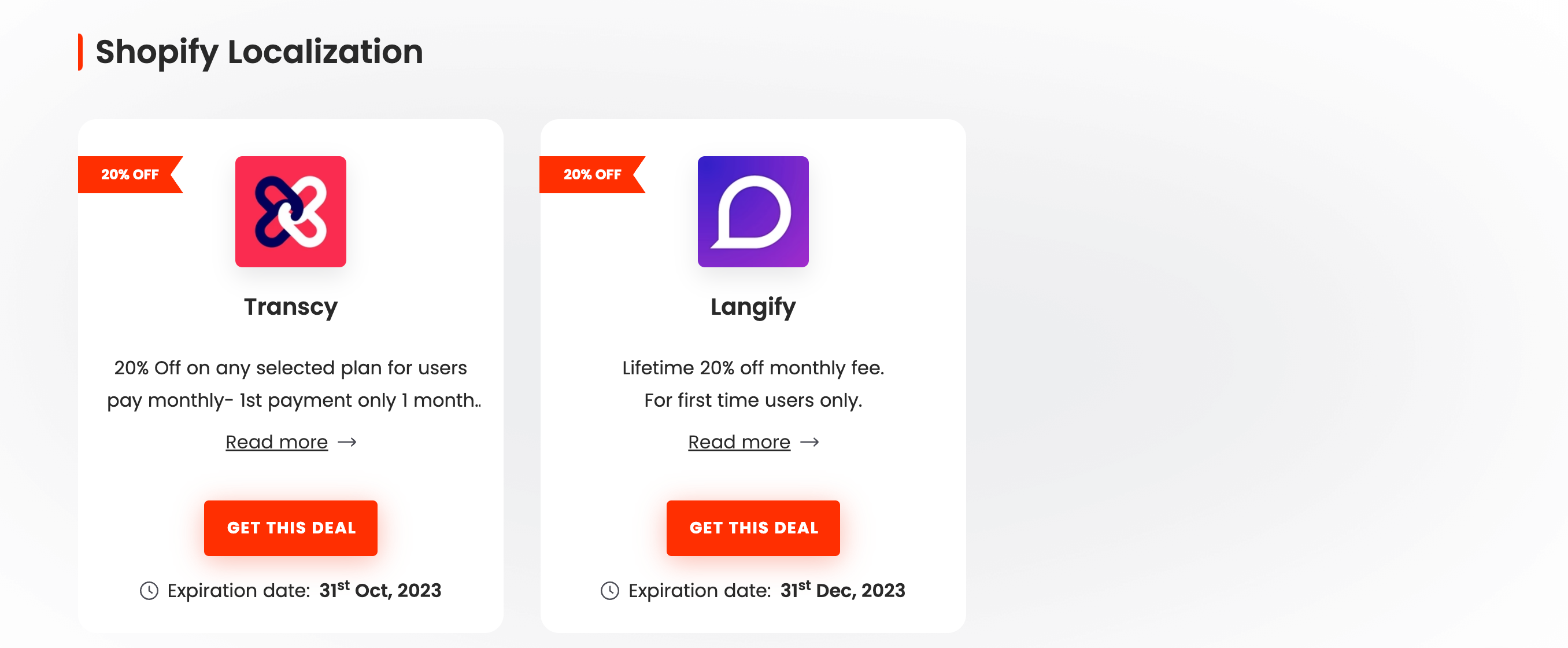Click the 20% OFF ribbon on Transcy card

point(130,175)
